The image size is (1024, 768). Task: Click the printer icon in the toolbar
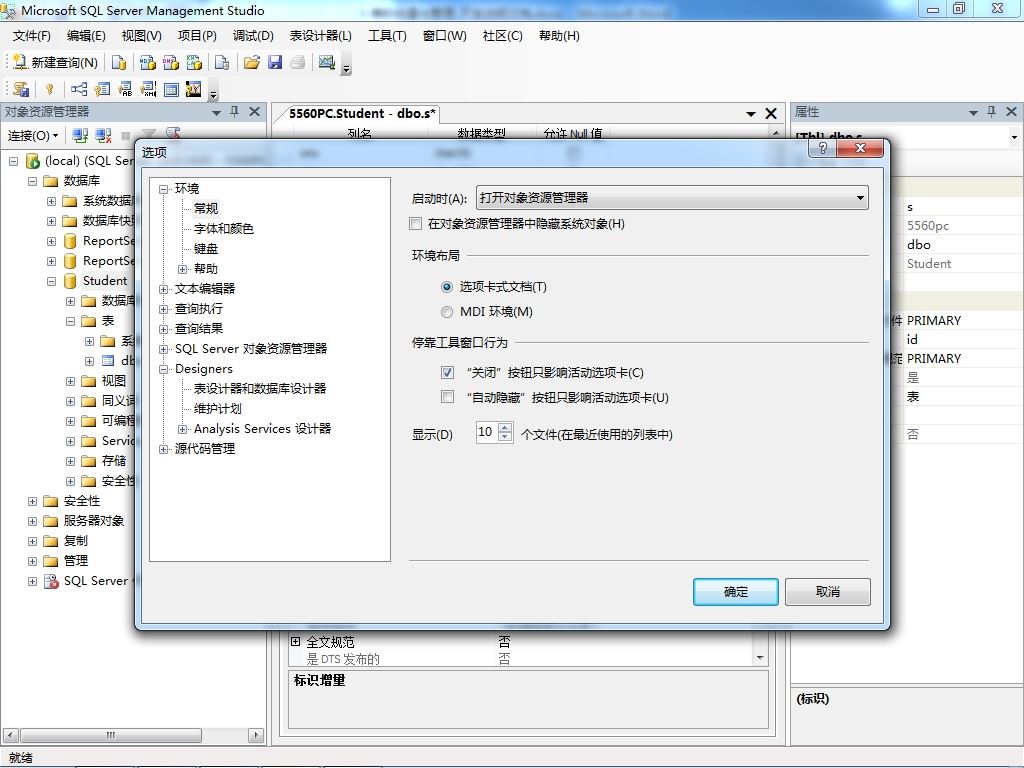298,63
